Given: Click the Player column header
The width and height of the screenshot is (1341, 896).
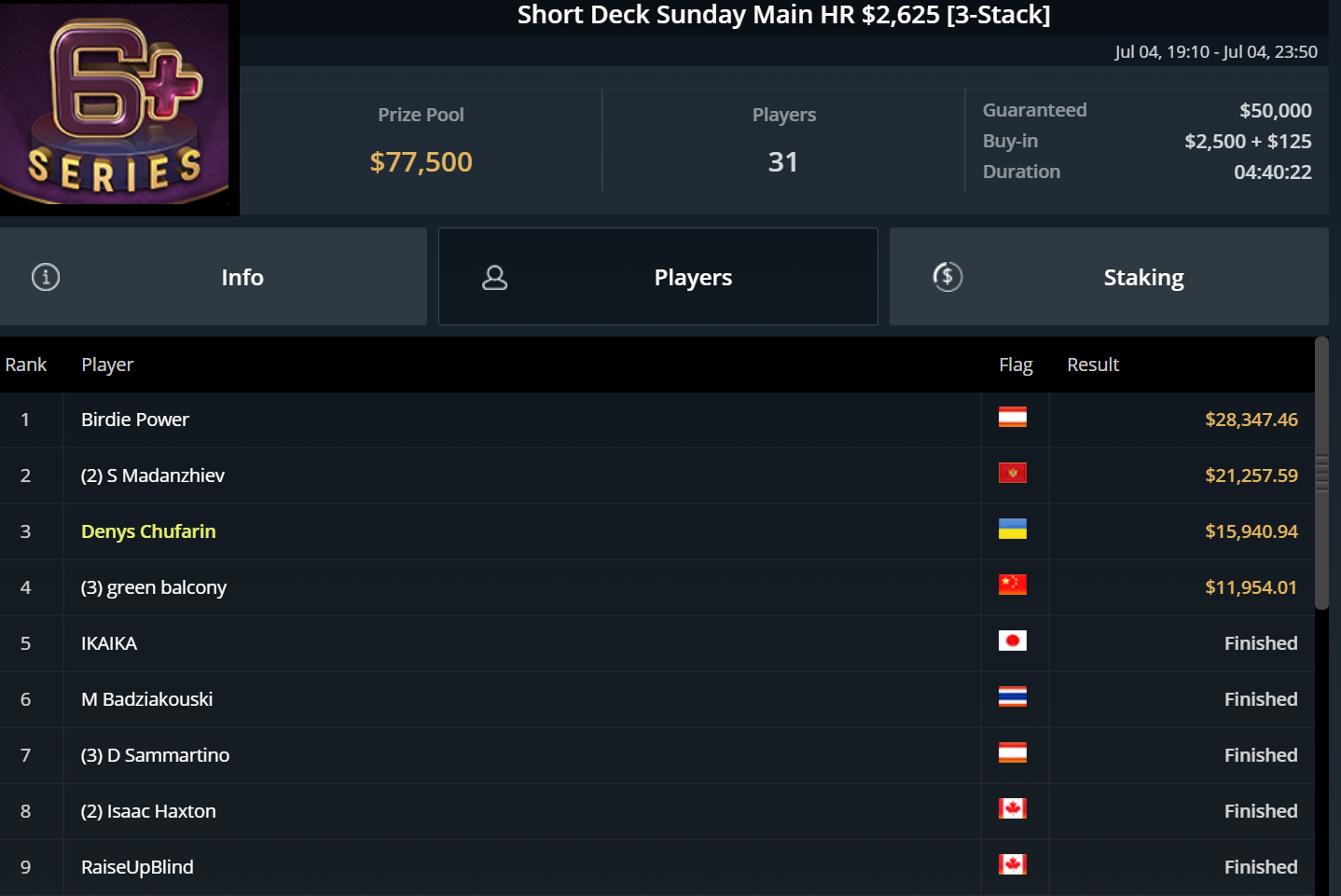Looking at the screenshot, I should (107, 365).
